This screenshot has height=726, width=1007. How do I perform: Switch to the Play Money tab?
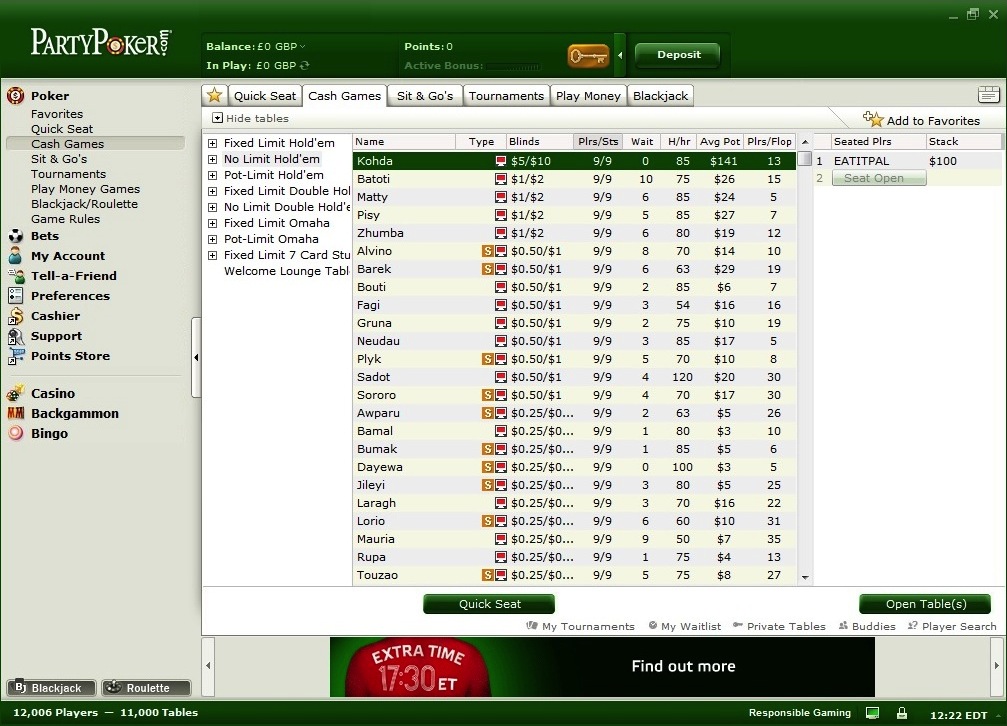[588, 96]
